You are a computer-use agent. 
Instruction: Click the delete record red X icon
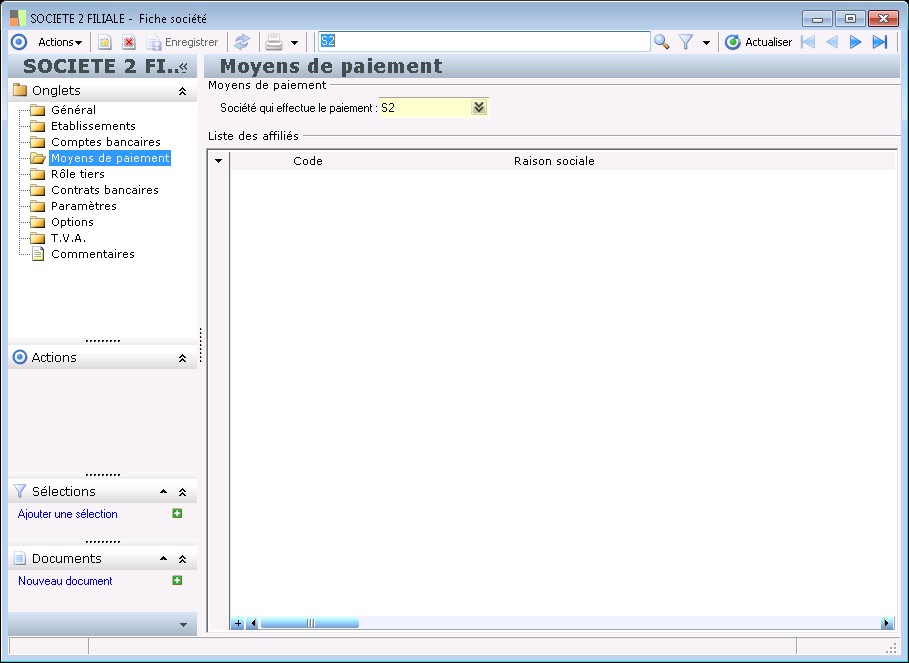129,42
